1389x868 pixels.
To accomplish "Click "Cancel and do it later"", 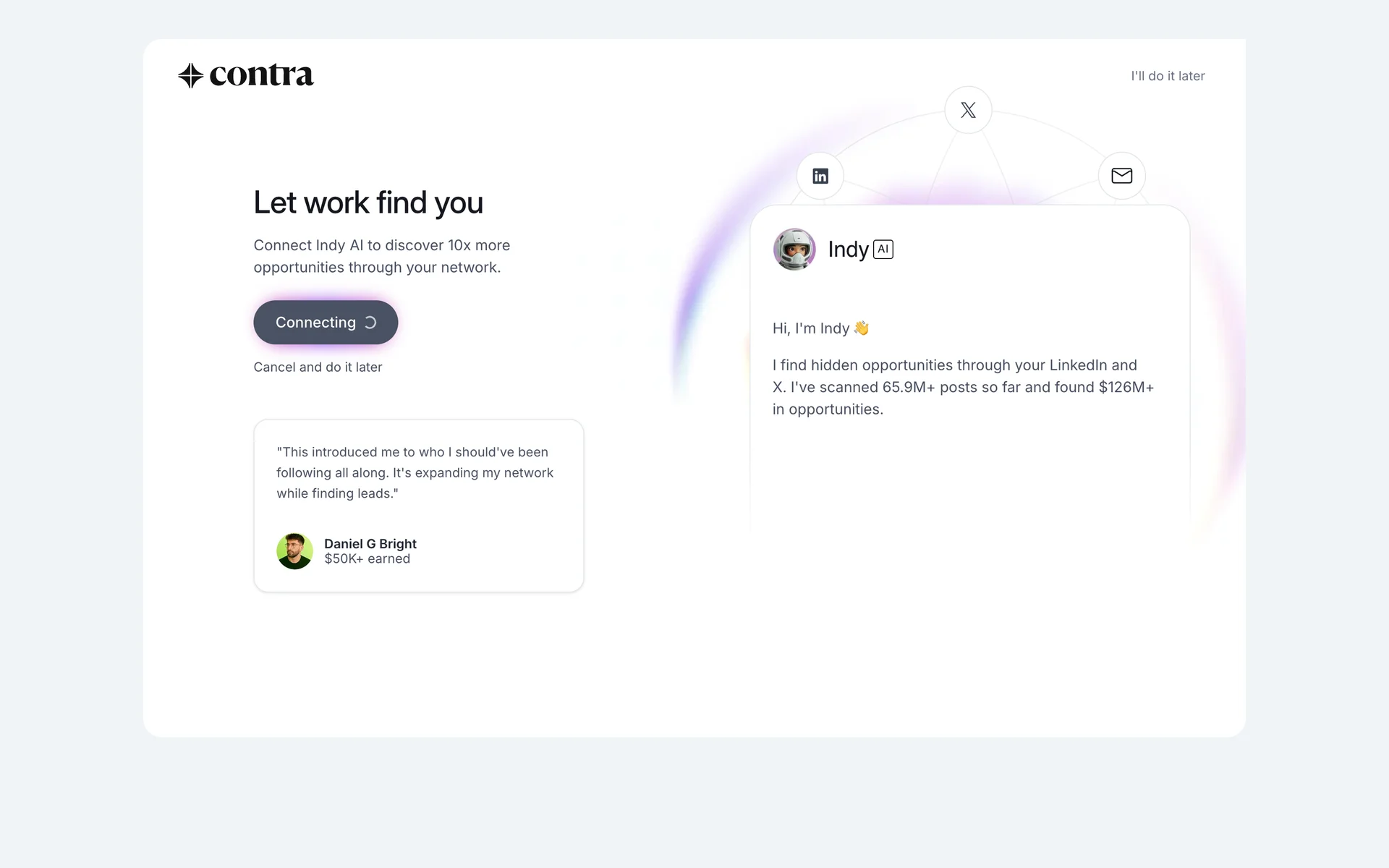I will pyautogui.click(x=318, y=367).
